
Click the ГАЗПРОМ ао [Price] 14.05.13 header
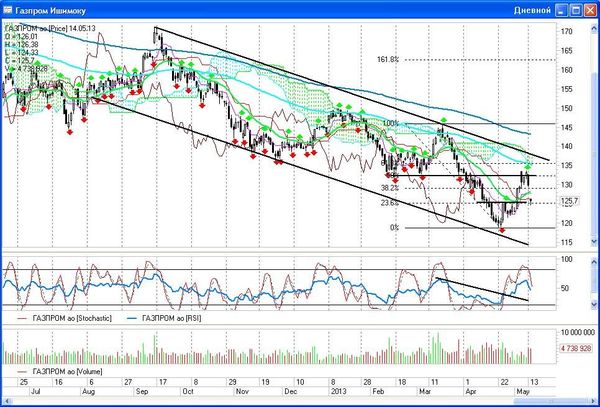[50, 28]
